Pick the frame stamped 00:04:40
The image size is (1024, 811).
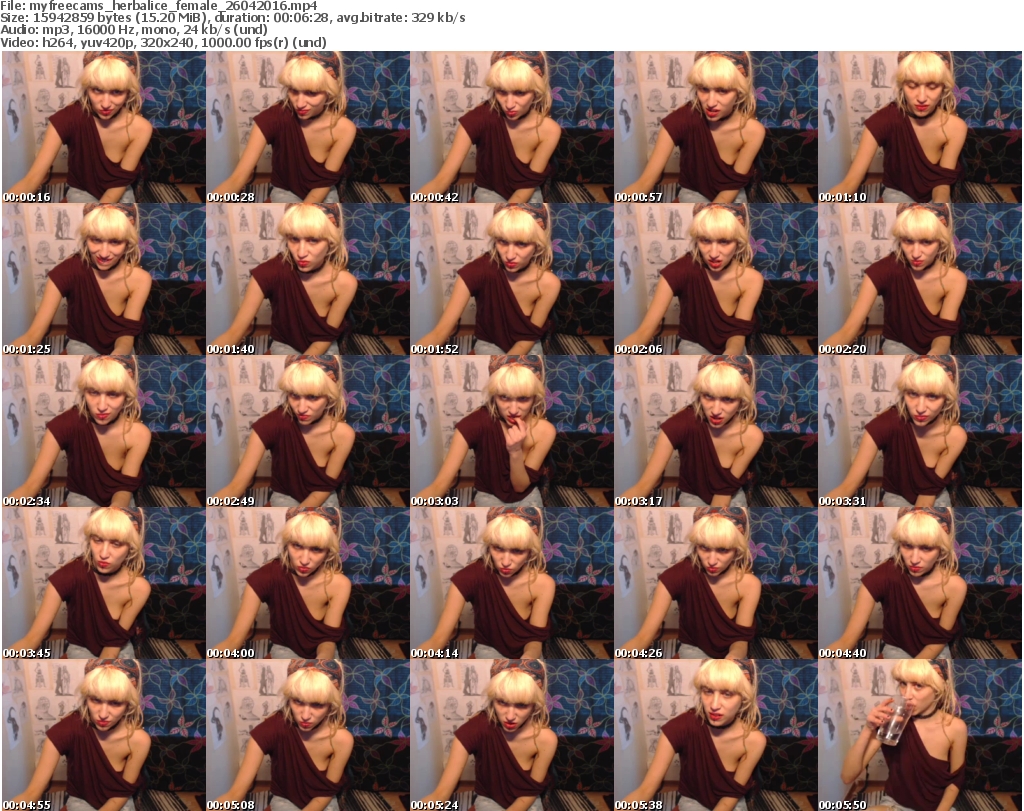click(x=920, y=583)
